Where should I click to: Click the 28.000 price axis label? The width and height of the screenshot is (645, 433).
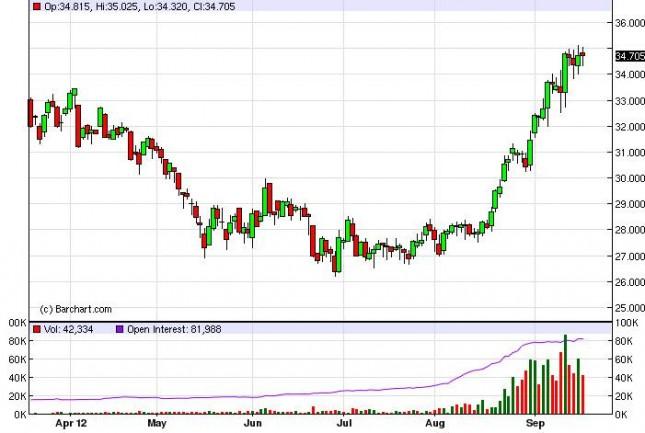point(630,230)
